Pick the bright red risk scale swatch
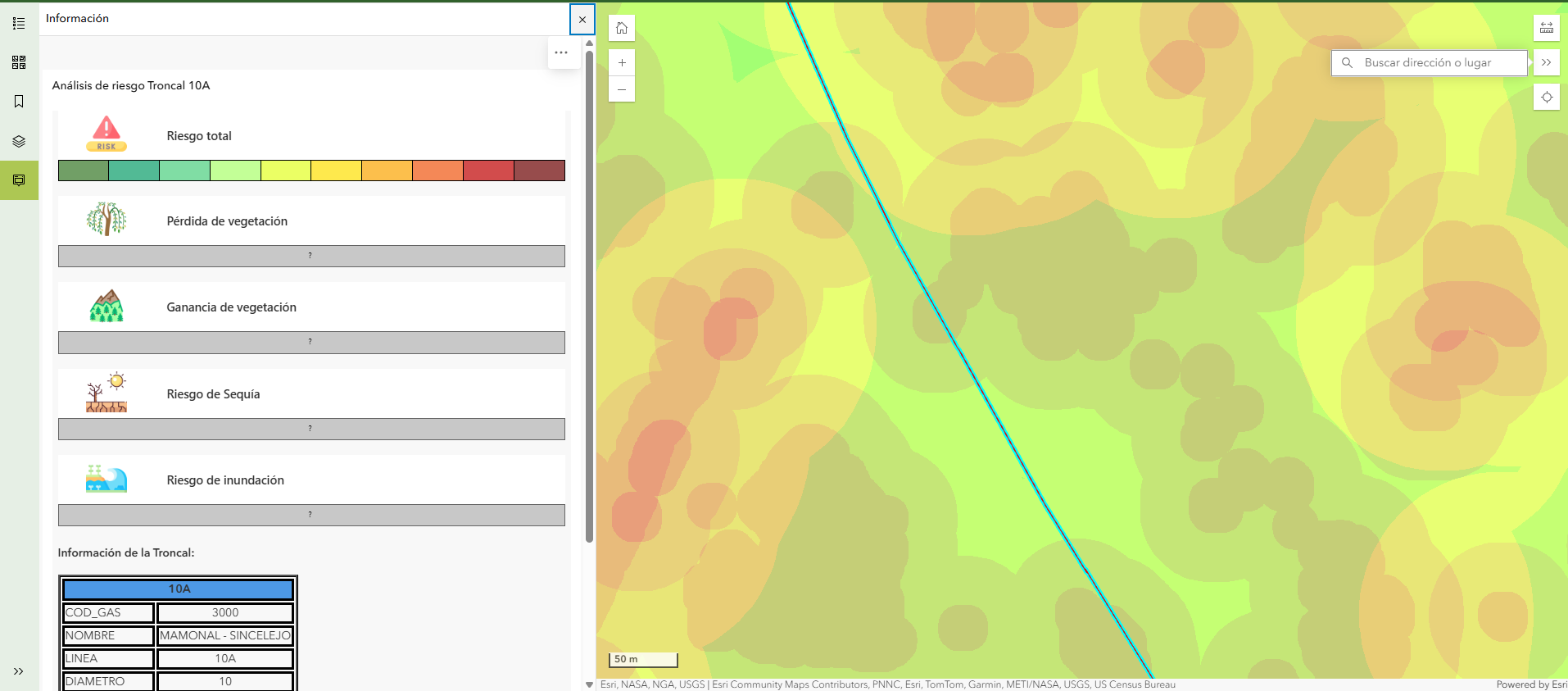This screenshot has width=1568, height=691. 488,170
